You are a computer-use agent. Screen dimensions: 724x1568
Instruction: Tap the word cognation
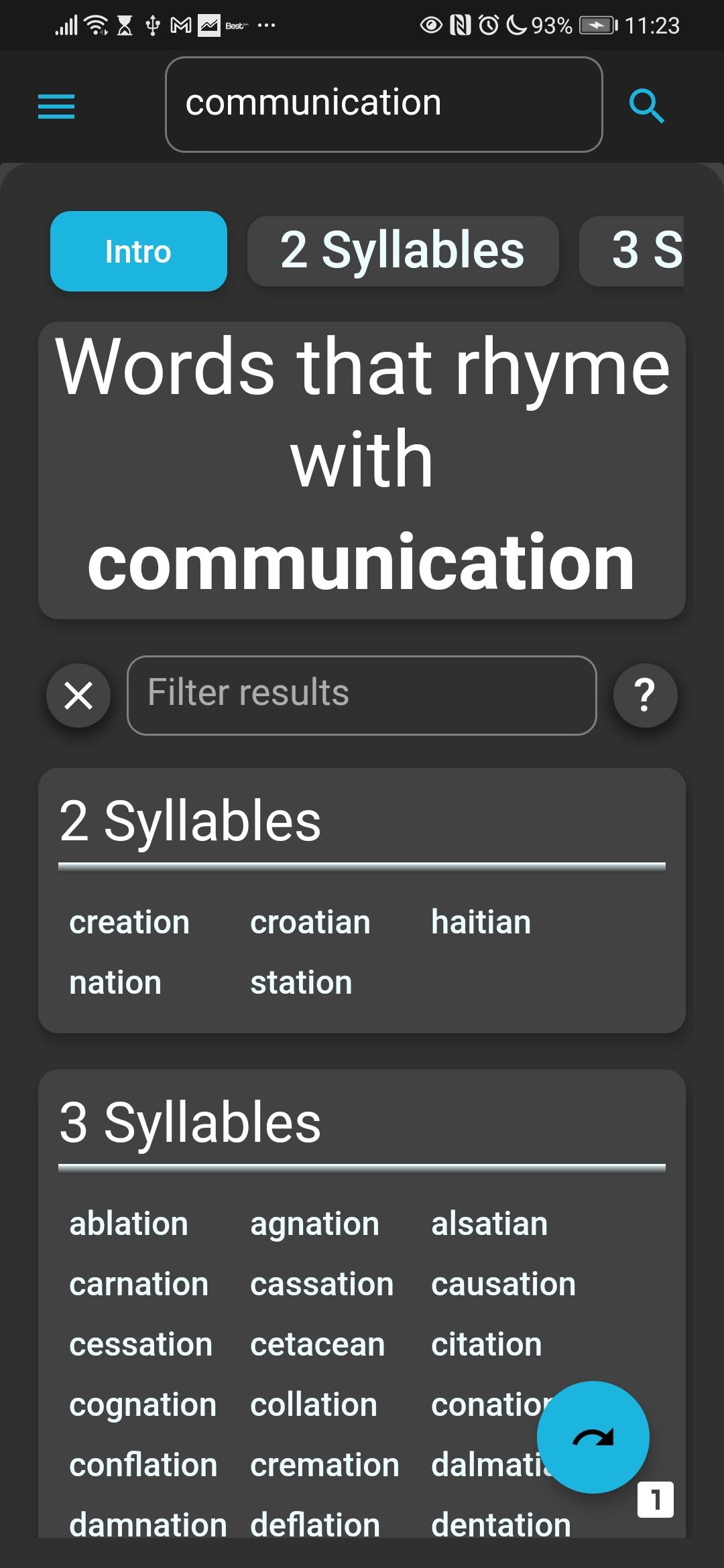point(143,1404)
